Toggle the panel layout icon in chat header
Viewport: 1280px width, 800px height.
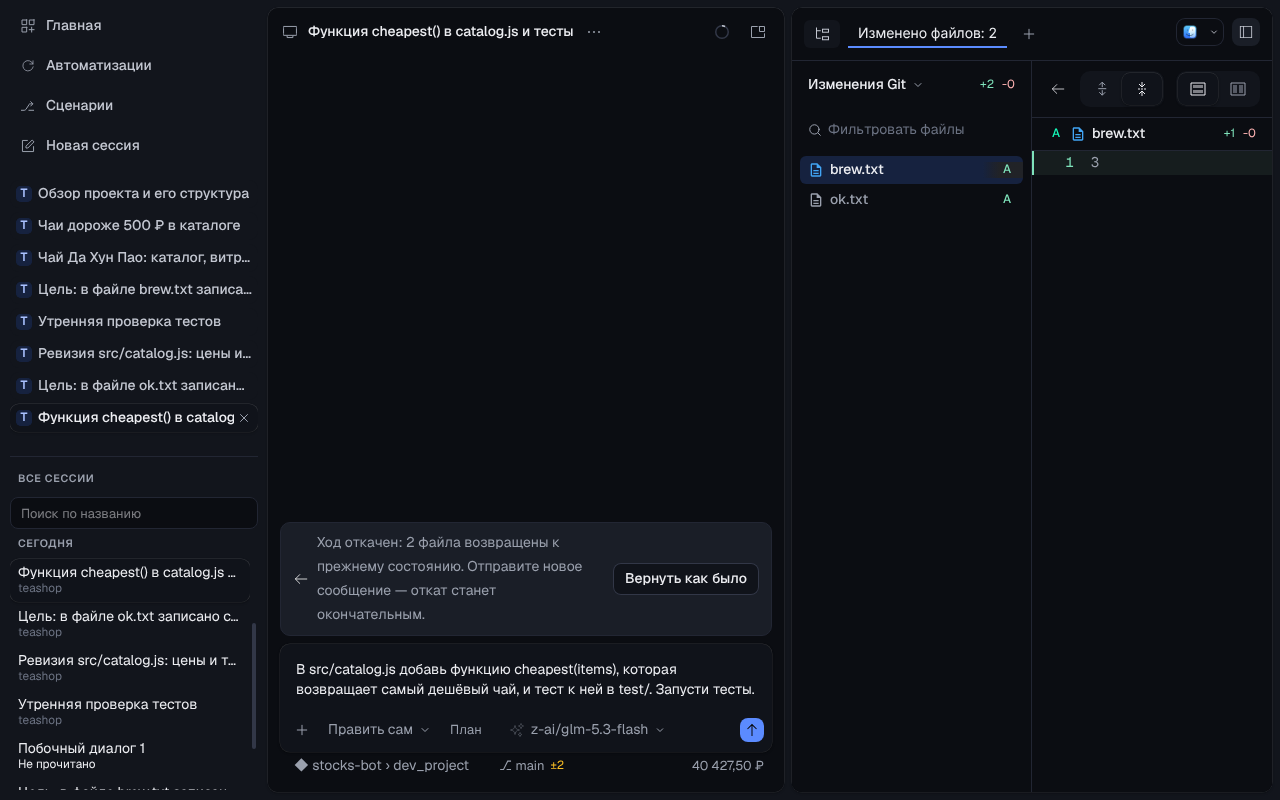(758, 32)
